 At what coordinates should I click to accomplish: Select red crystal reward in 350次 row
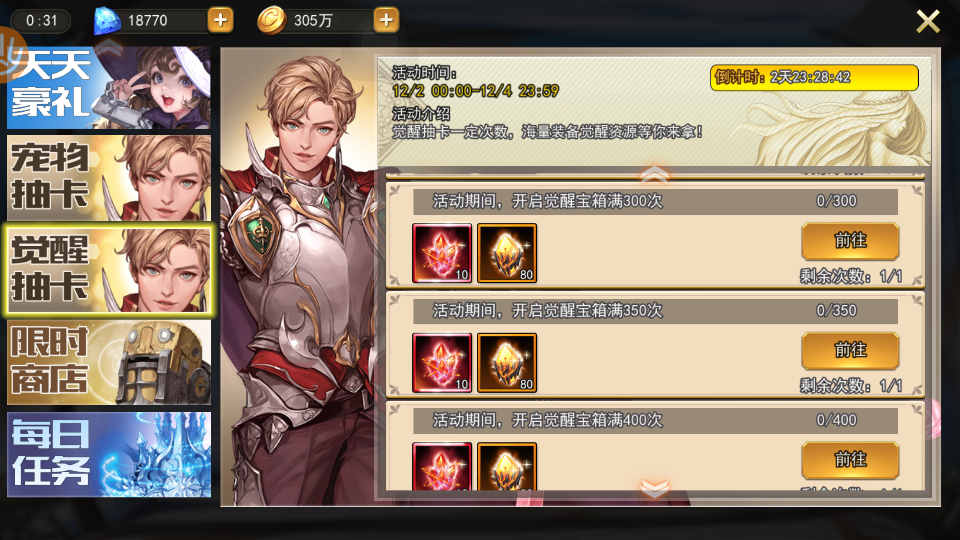tap(442, 362)
